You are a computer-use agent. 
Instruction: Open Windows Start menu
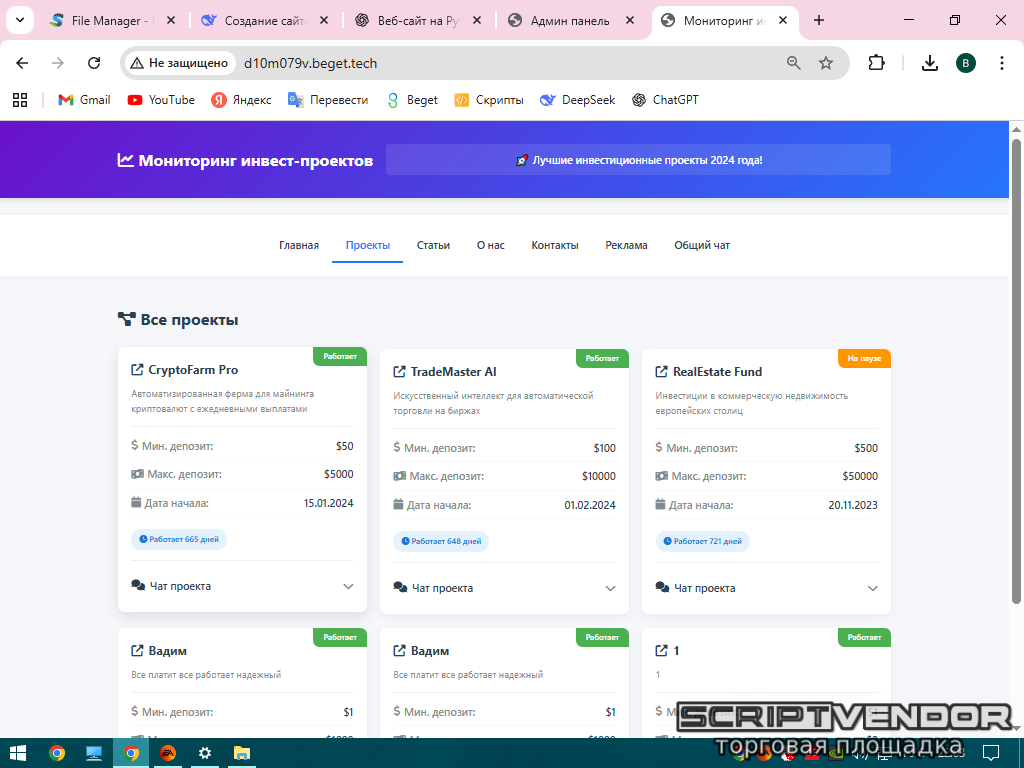click(x=18, y=753)
